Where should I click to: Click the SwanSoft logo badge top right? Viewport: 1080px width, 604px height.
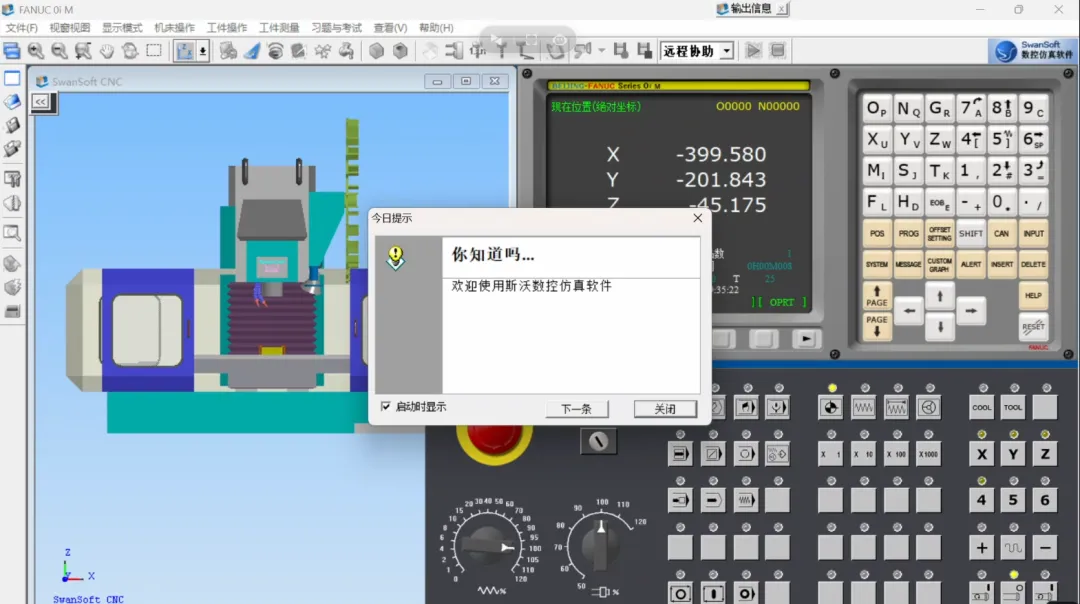(x=1032, y=50)
